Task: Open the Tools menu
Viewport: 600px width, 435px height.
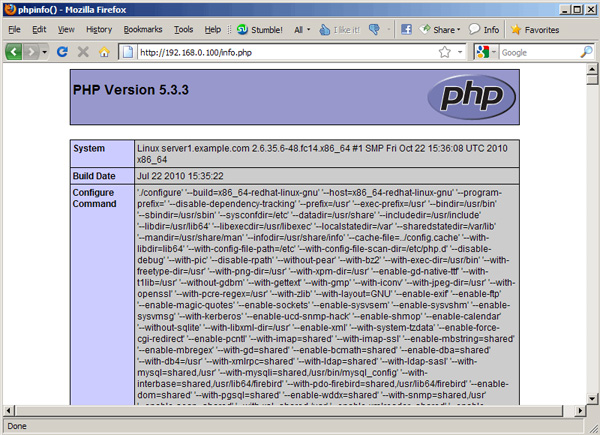Action: pos(183,29)
